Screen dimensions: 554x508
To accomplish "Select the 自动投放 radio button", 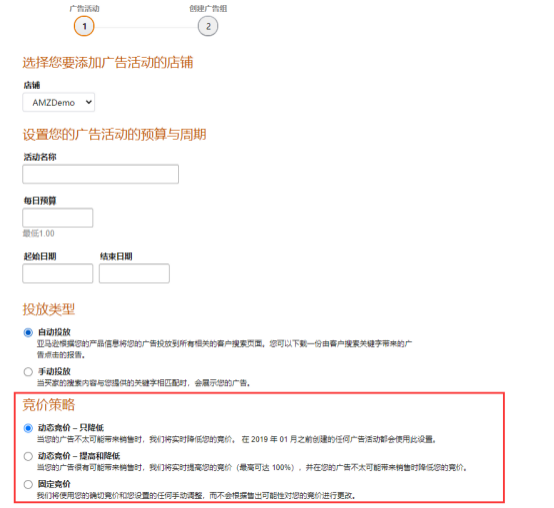I will [x=28, y=332].
